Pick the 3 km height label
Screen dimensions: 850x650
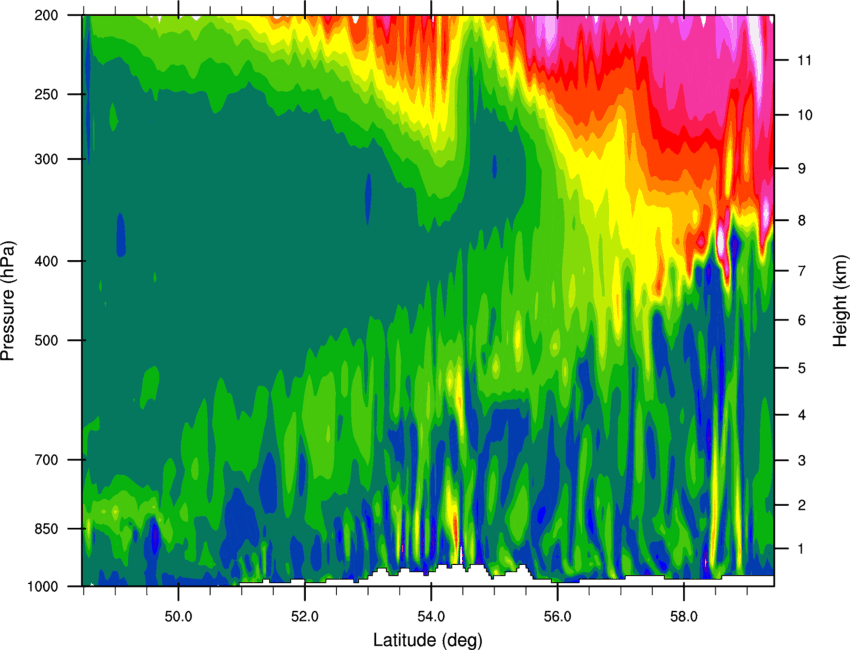click(802, 461)
